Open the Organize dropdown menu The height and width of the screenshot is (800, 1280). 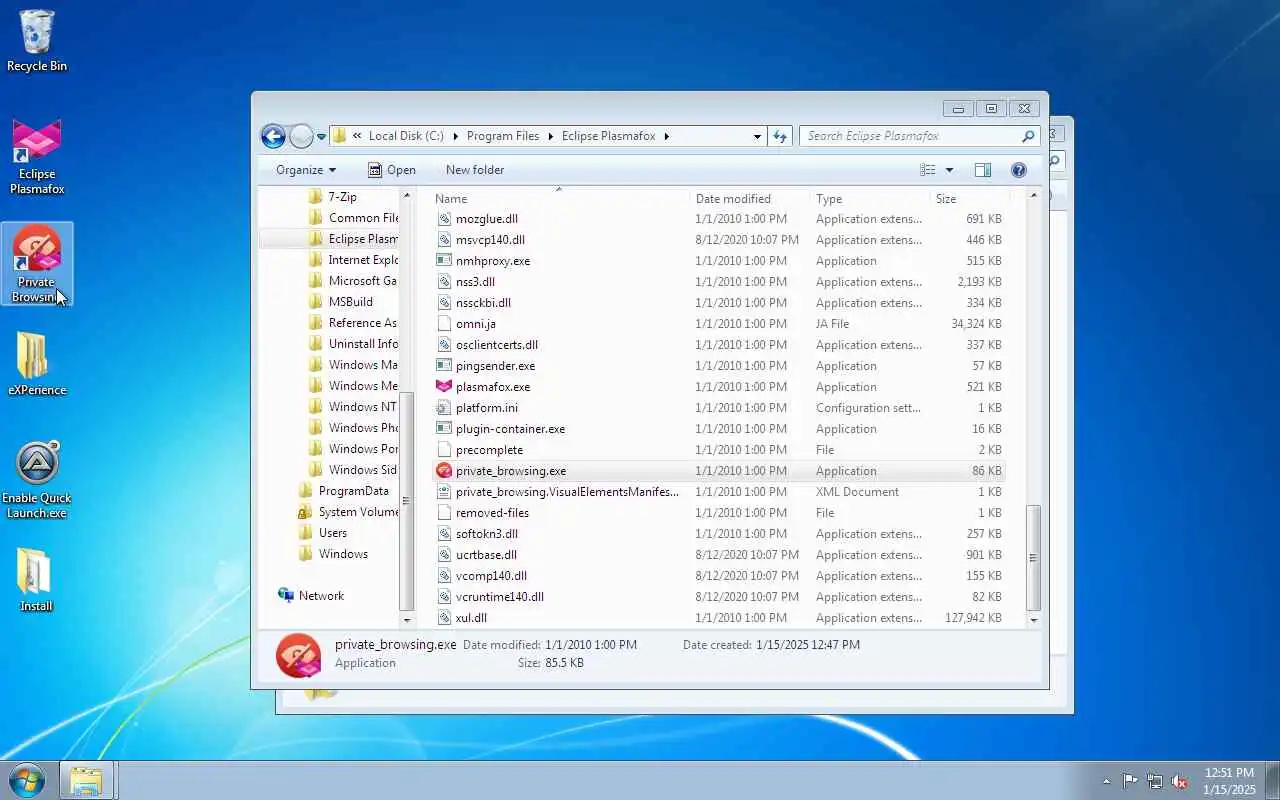pyautogui.click(x=306, y=170)
